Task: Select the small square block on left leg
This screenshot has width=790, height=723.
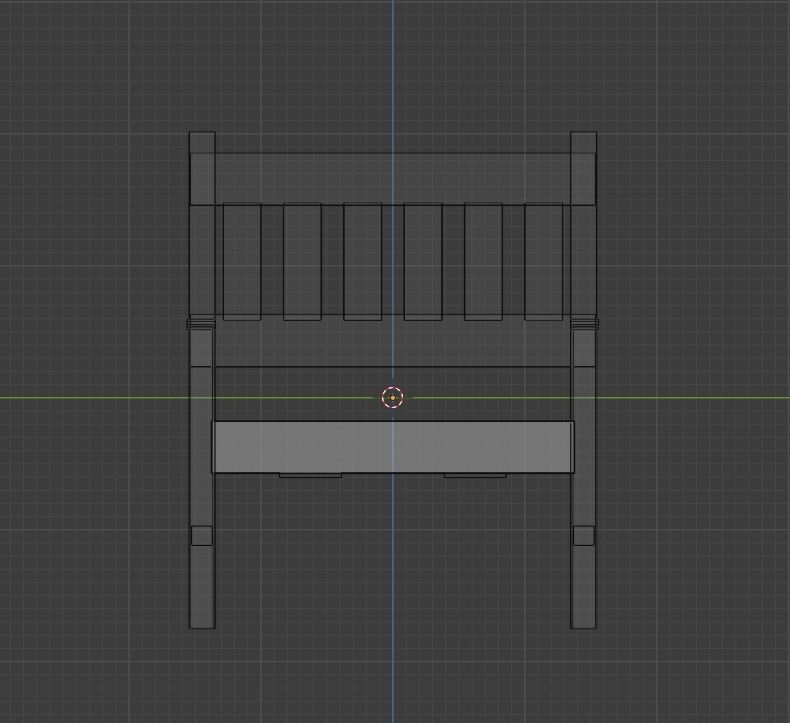Action: pyautogui.click(x=202, y=536)
